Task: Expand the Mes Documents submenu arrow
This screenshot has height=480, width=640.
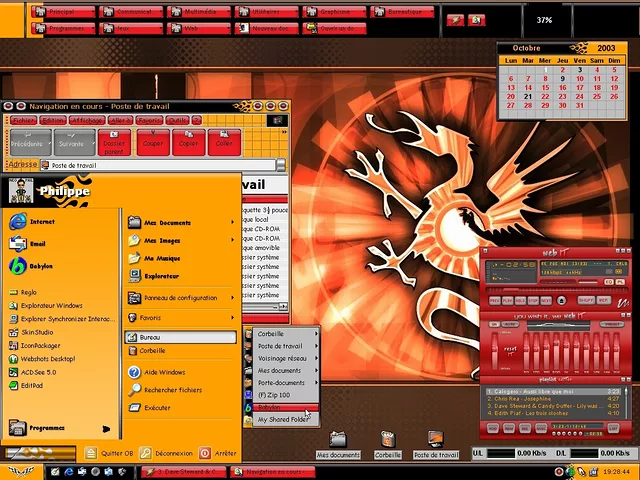Action: (x=232, y=223)
